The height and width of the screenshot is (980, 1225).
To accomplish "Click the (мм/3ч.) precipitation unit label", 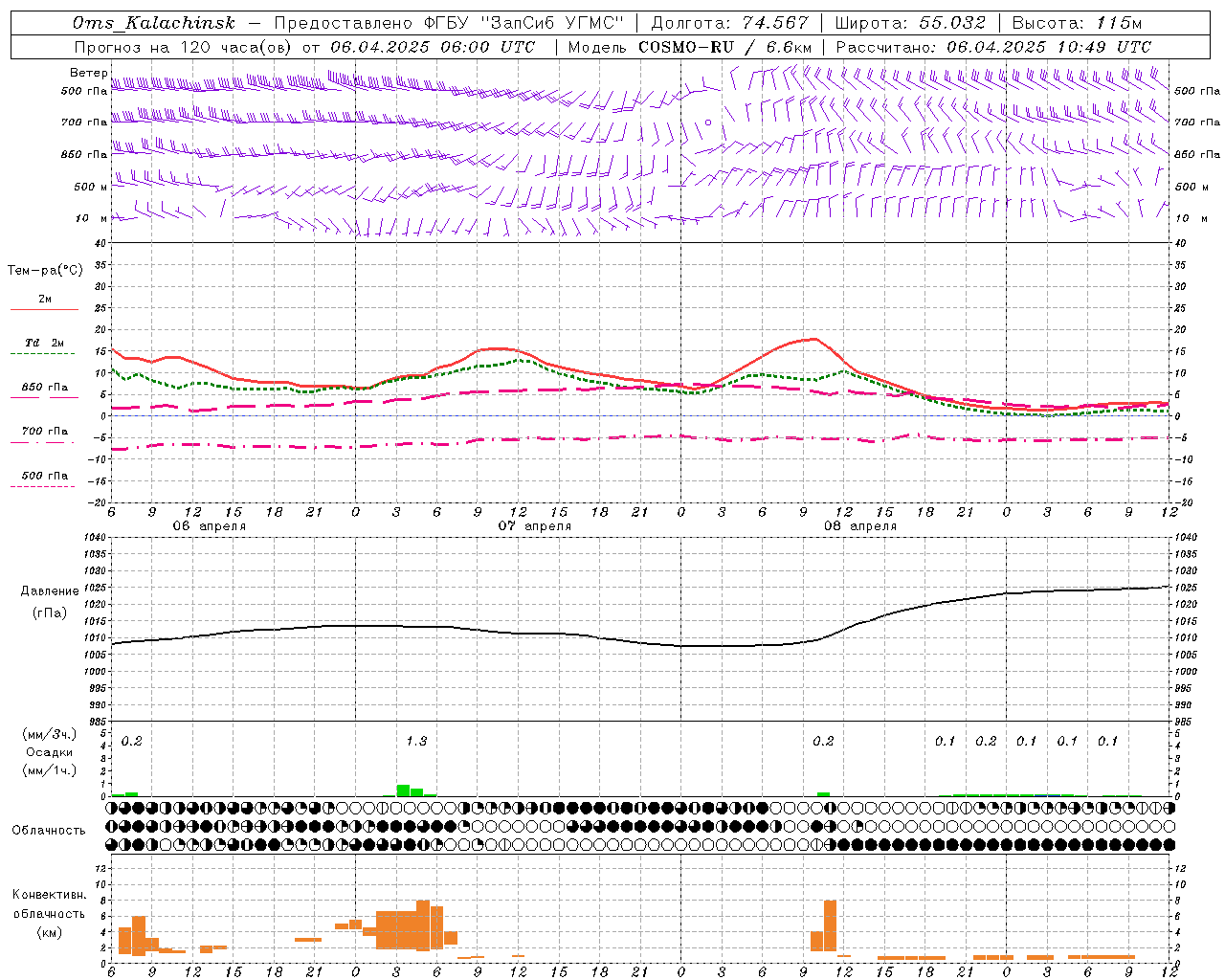I will (x=49, y=734).
